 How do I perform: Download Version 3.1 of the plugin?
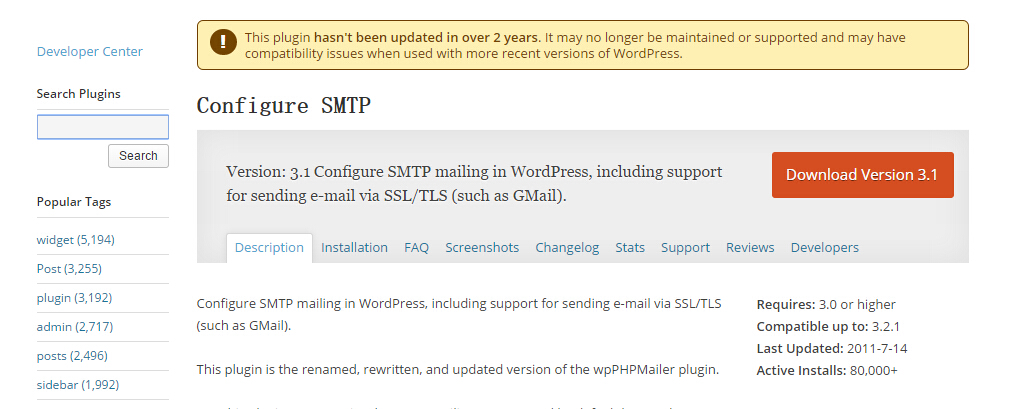pos(862,175)
